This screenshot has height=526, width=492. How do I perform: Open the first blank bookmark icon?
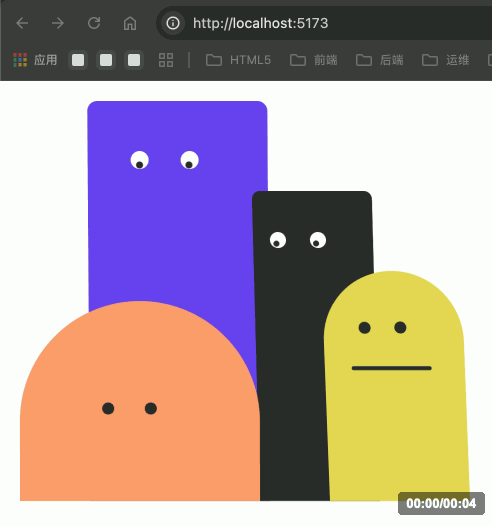(78, 60)
